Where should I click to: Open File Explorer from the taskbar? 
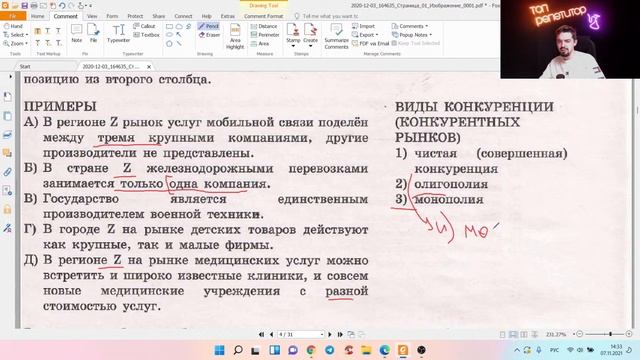(366, 350)
